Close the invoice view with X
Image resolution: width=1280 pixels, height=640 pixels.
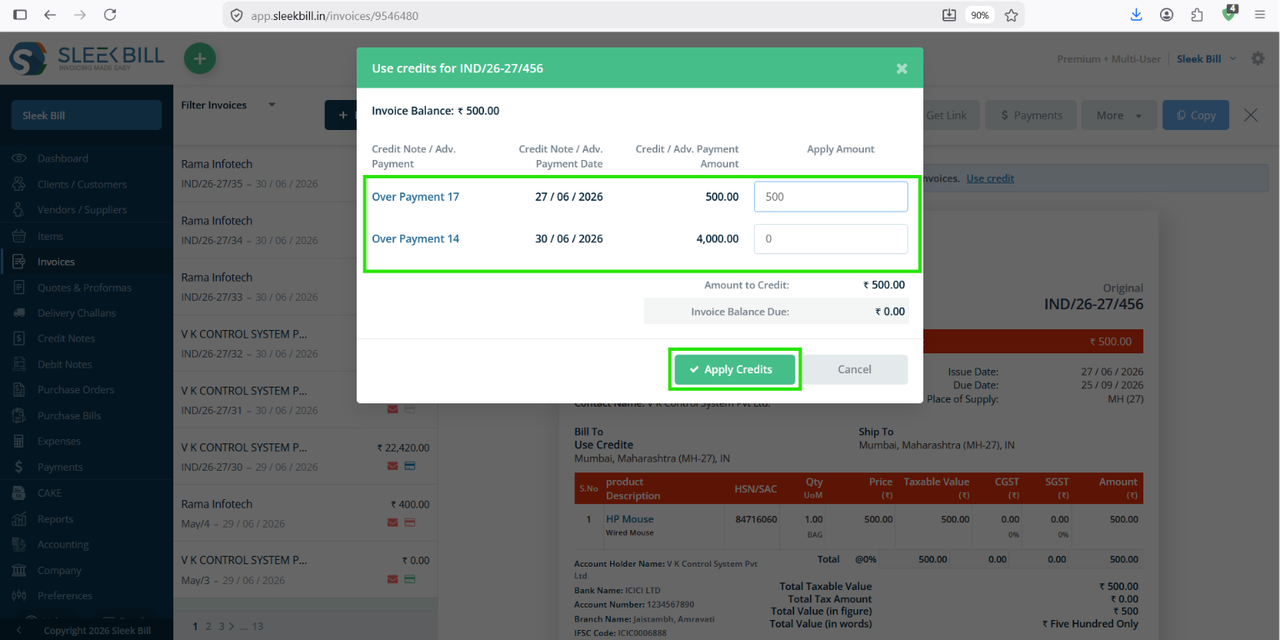1251,115
